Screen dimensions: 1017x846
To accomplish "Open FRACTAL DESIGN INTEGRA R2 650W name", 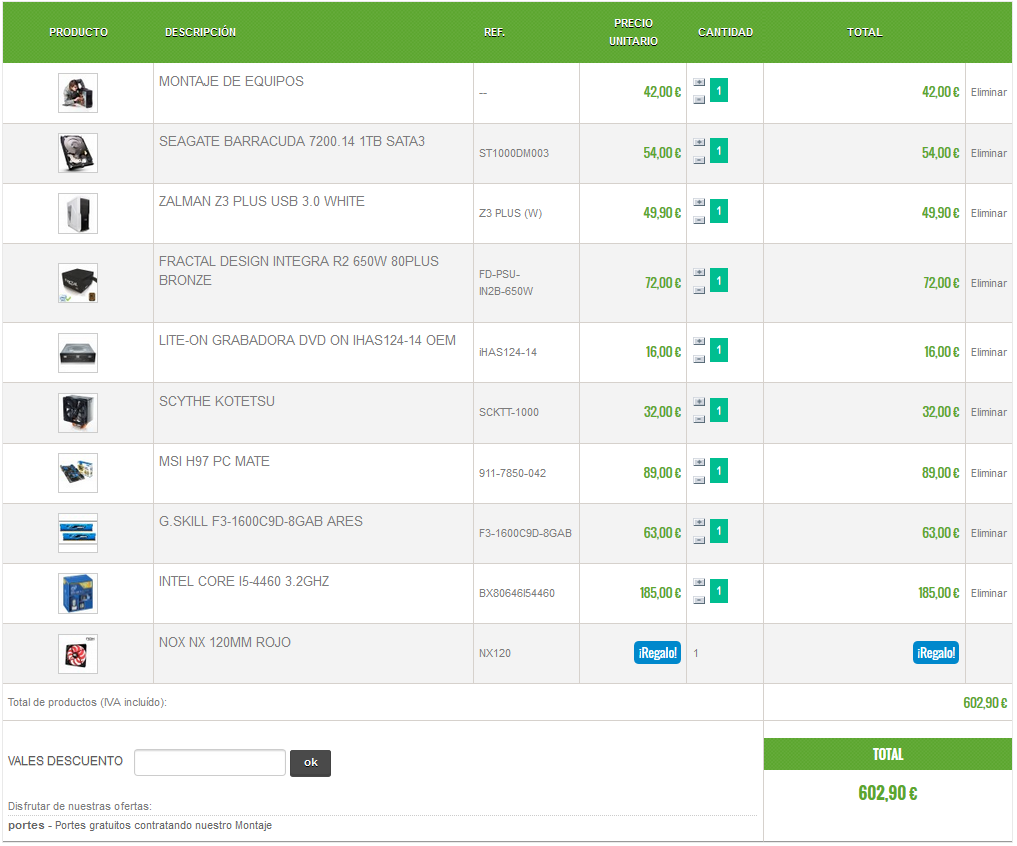I will click(x=298, y=271).
